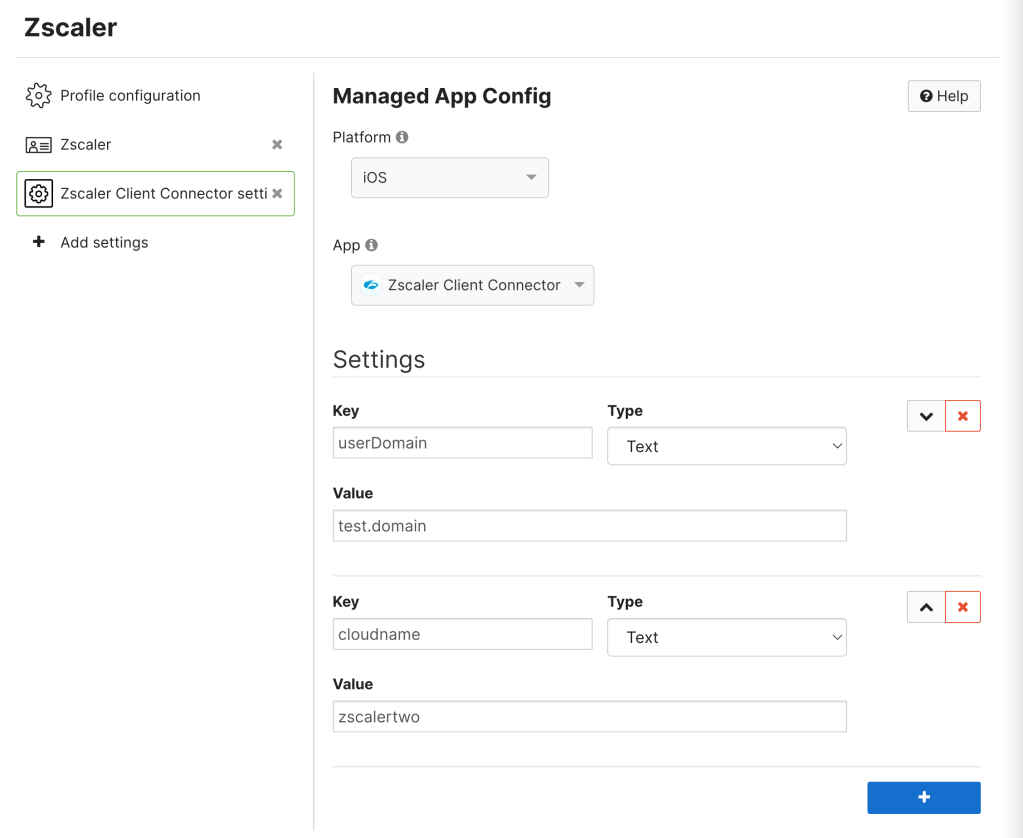The width and height of the screenshot is (1023, 838).
Task: Remove the Zscaler payload from sidebar
Action: 277,145
